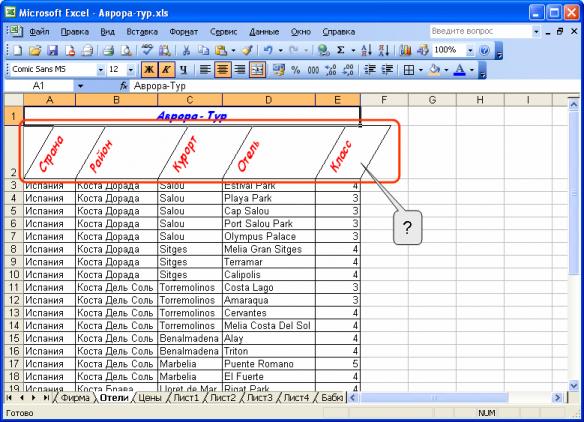The width and height of the screenshot is (584, 422).
Task: Click the Cut scissors icon
Action: 186,50
